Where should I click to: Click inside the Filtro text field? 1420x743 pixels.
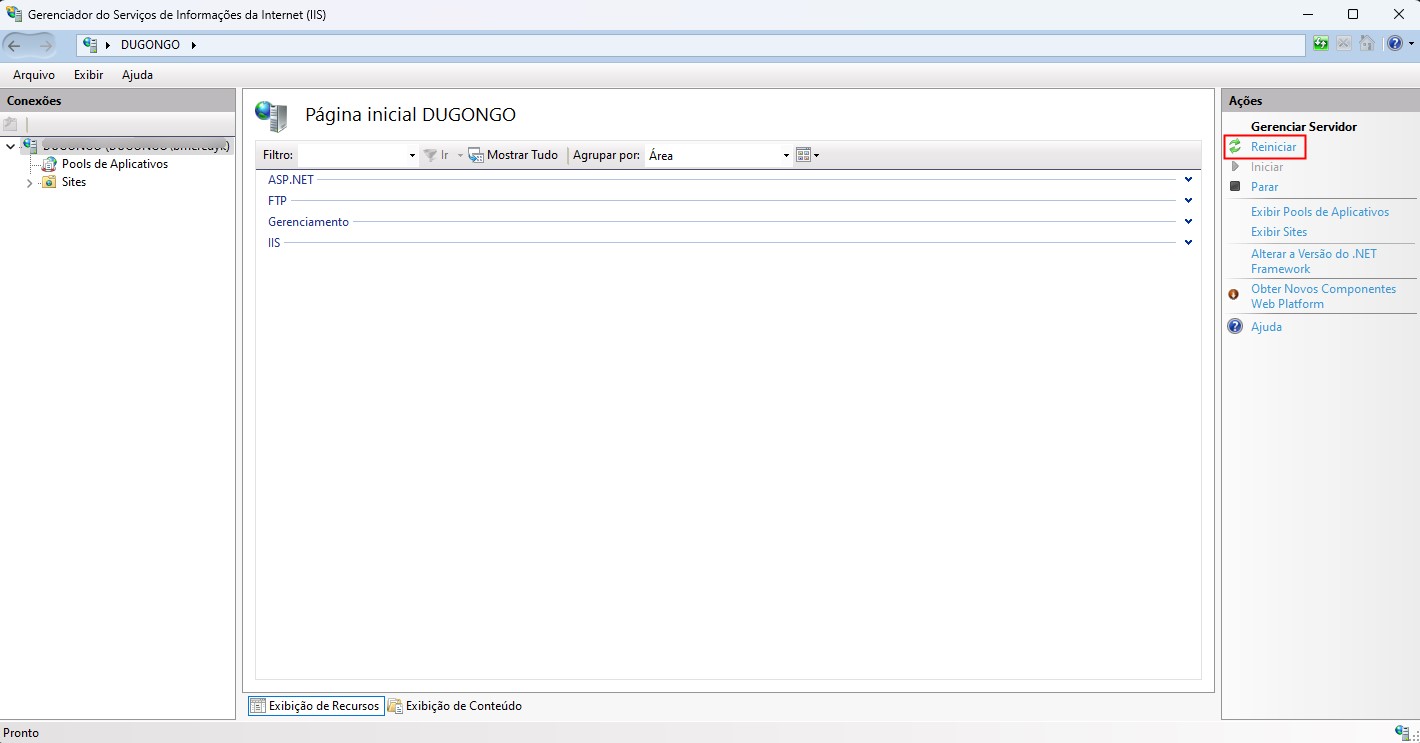pyautogui.click(x=352, y=155)
